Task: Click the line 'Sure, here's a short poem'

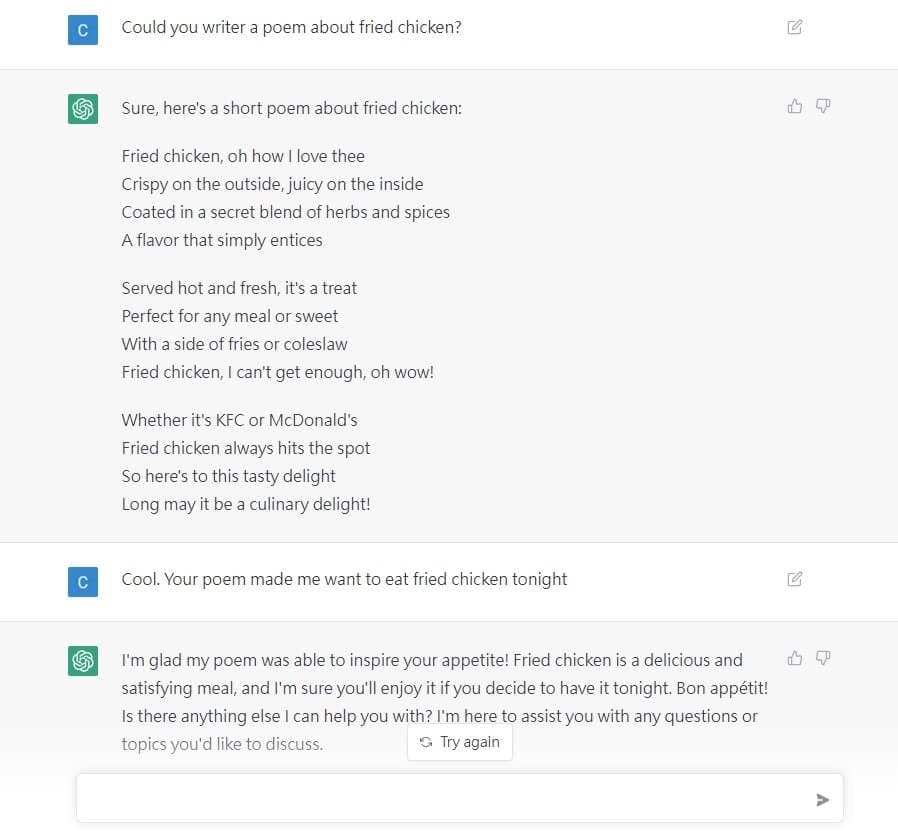Action: click(x=291, y=108)
